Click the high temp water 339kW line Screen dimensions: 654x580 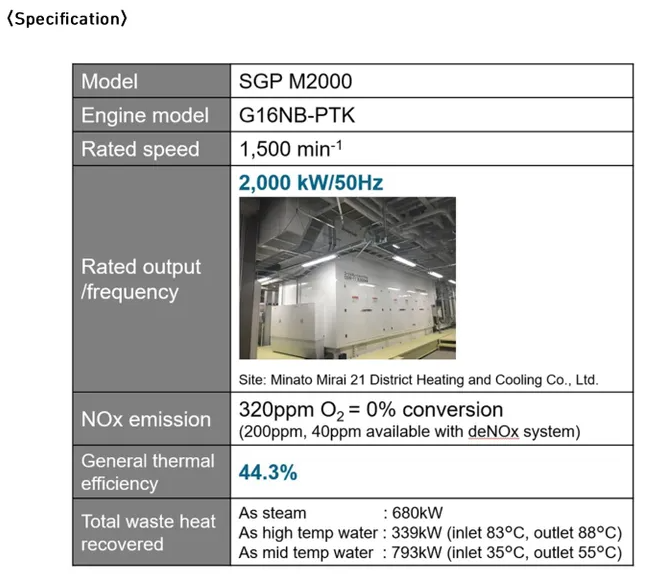430,532
